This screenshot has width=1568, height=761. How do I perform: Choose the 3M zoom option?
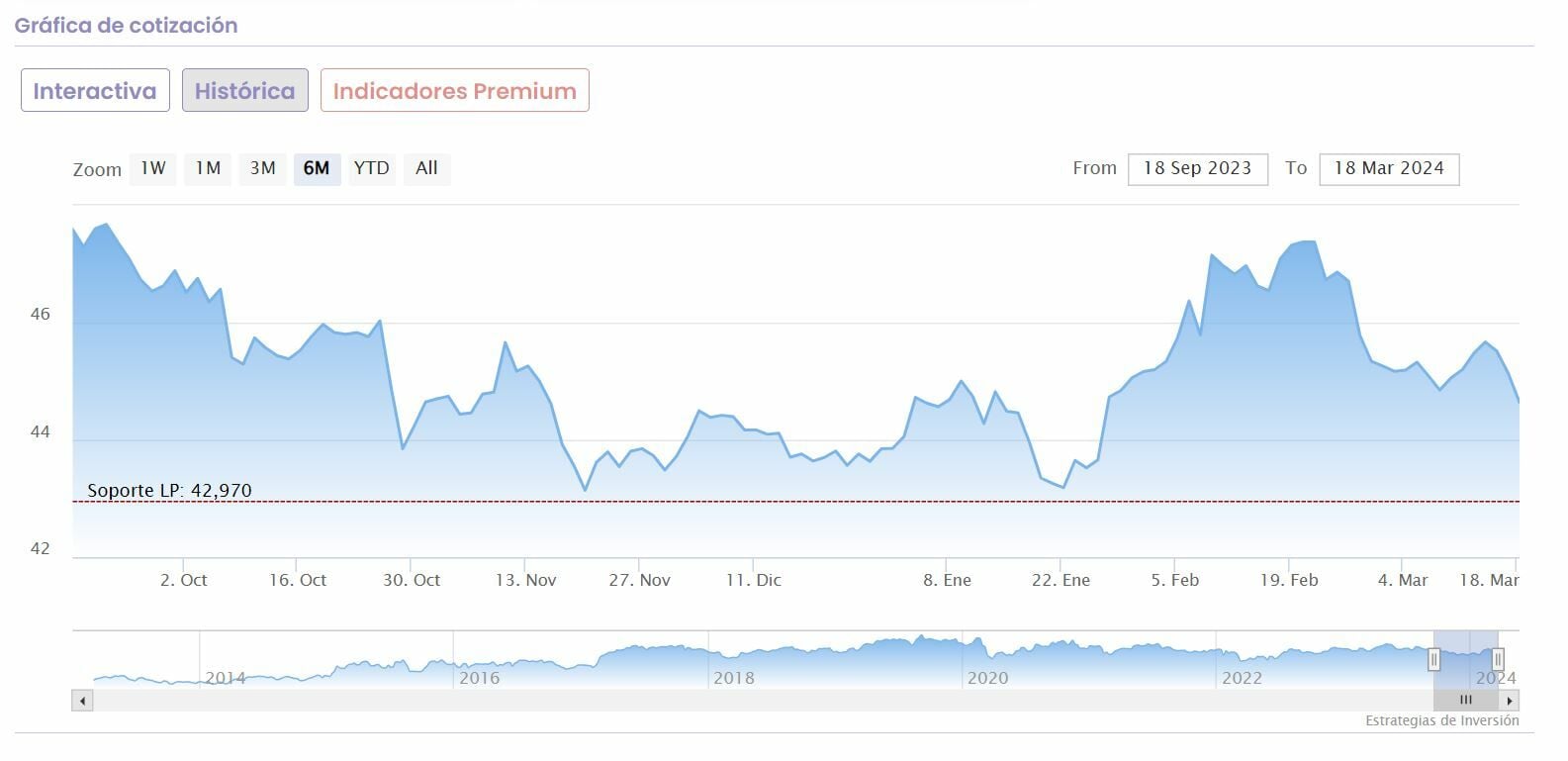click(x=262, y=168)
